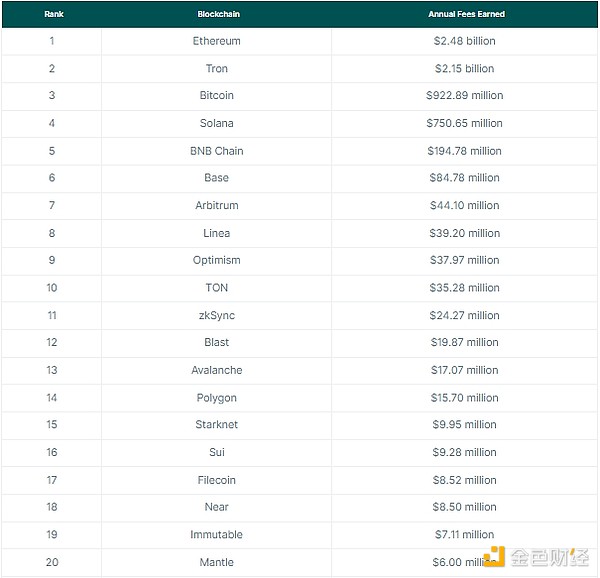The image size is (600, 578).
Task: Click rank number 1 in Ethereum row
Action: 52,41
